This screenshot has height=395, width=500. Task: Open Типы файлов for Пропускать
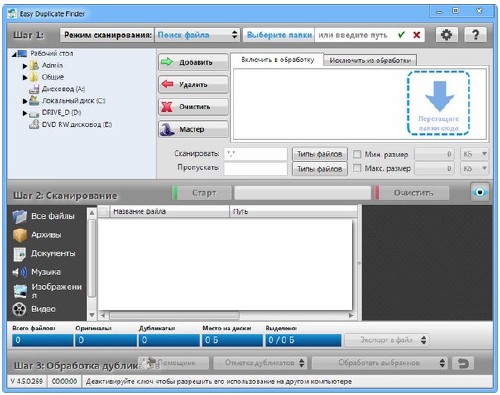coord(320,169)
